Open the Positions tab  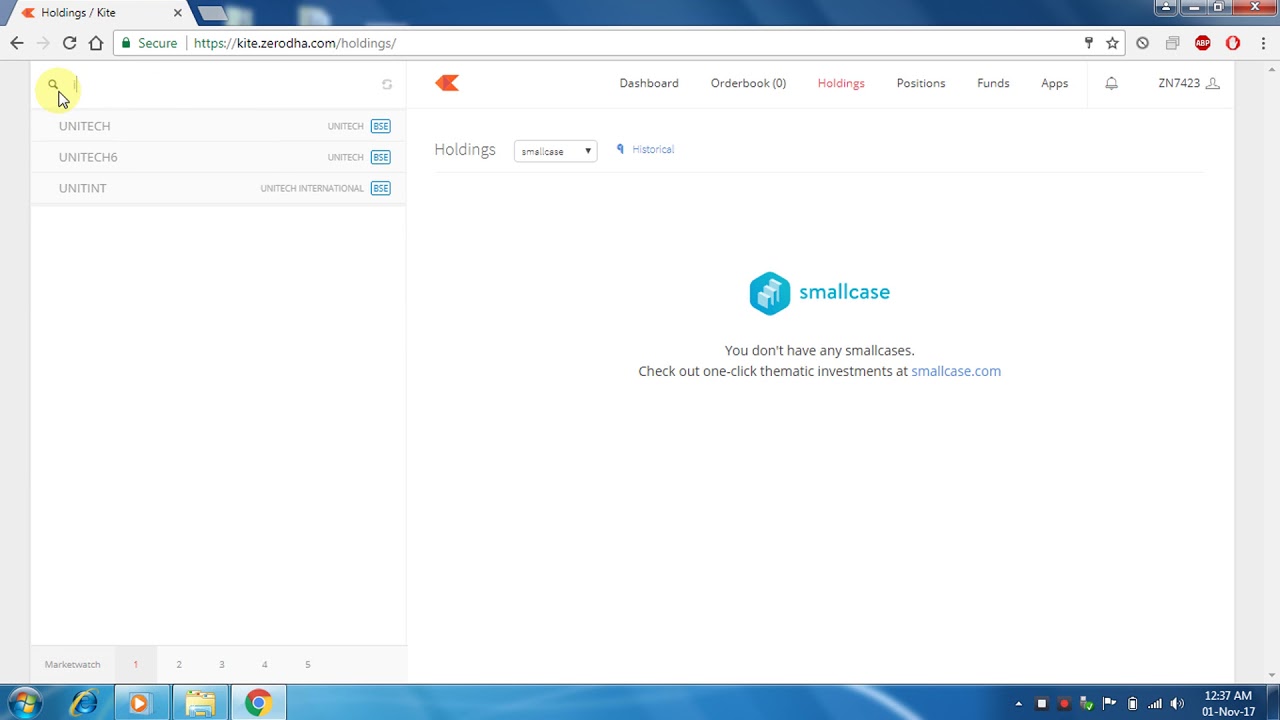point(921,83)
